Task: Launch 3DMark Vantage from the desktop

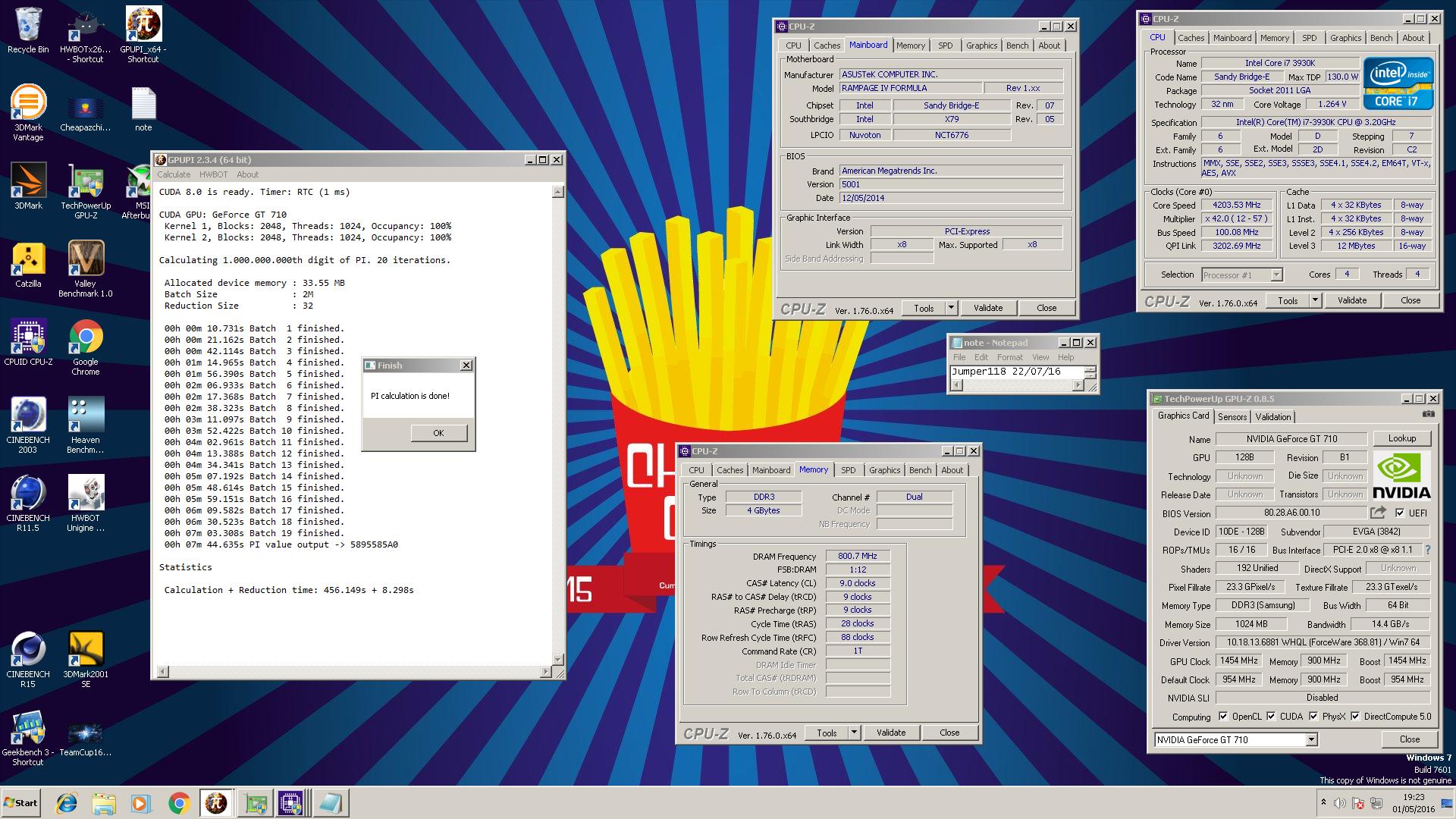Action: click(28, 112)
